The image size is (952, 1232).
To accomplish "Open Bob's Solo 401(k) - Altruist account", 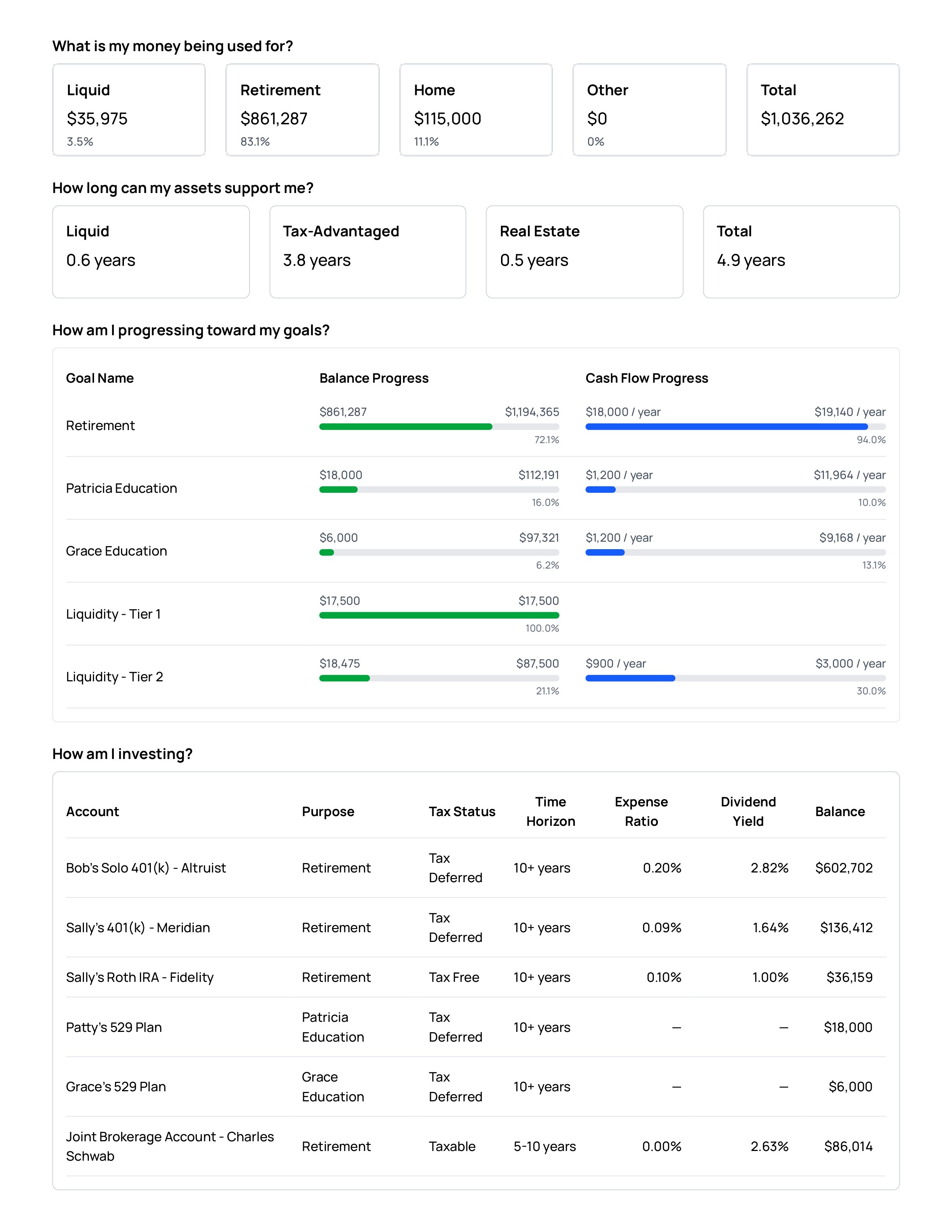I will pyautogui.click(x=146, y=868).
